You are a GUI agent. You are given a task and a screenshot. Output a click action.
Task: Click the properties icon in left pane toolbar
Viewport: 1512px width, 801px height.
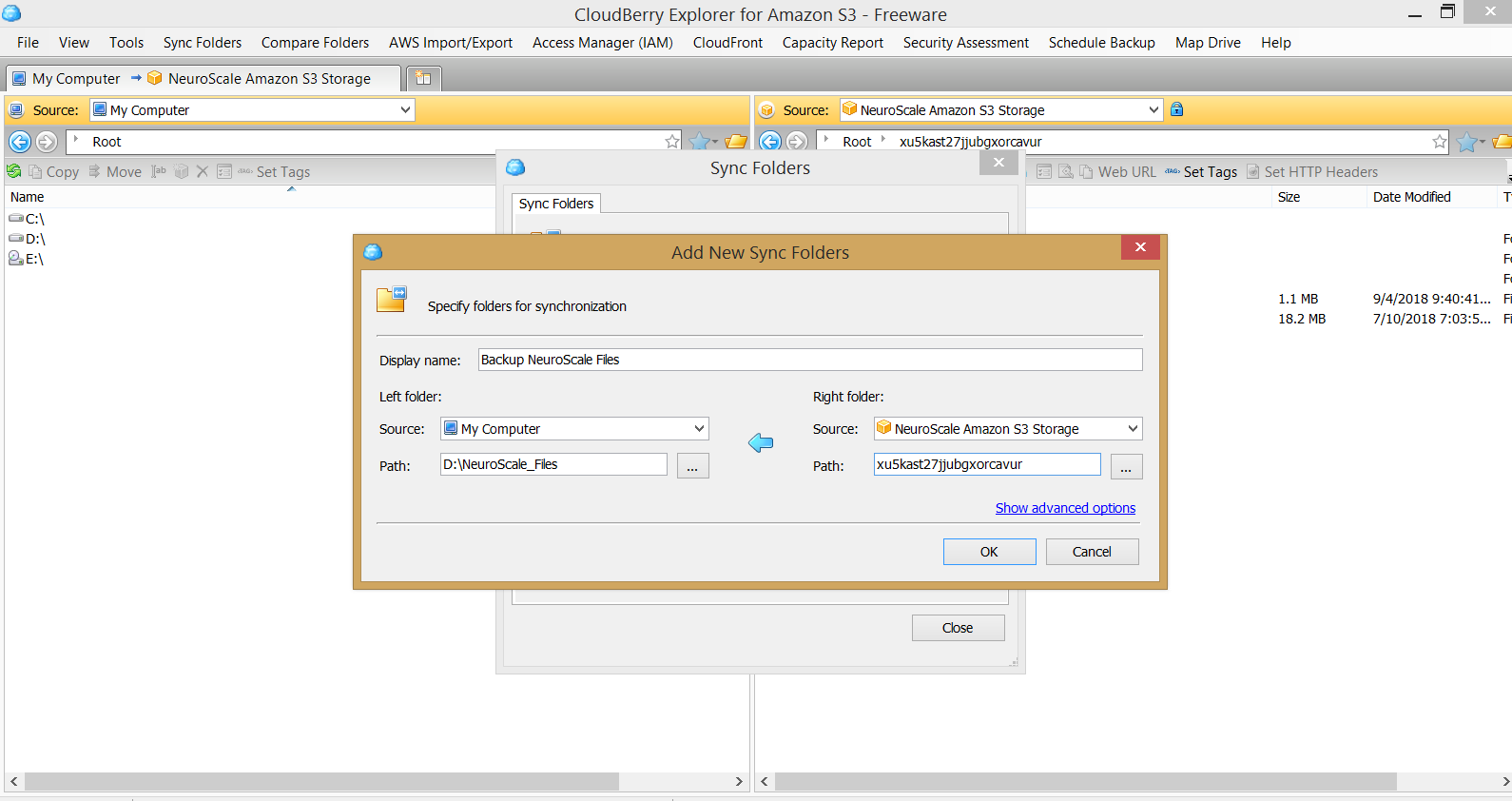[x=224, y=171]
